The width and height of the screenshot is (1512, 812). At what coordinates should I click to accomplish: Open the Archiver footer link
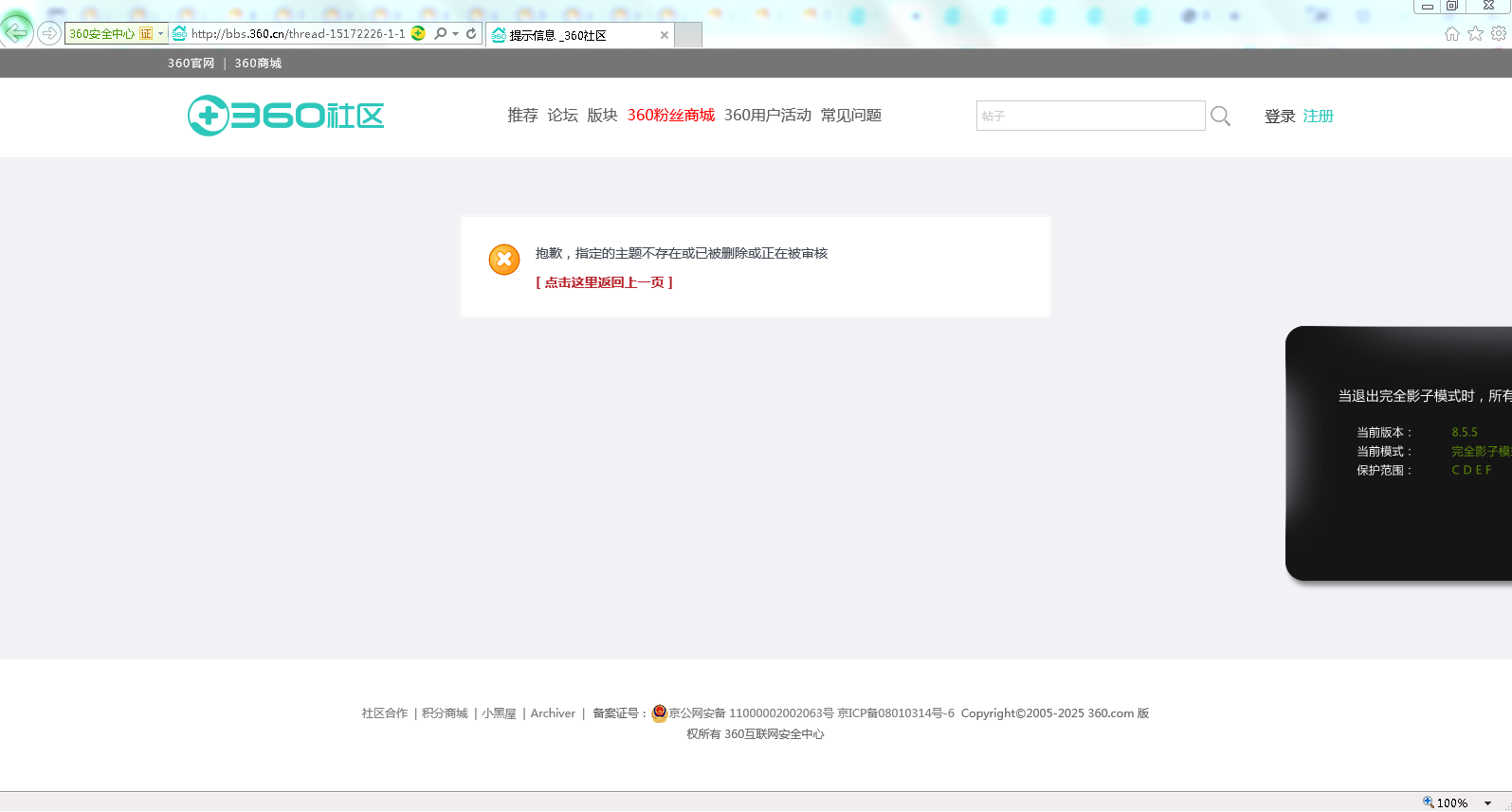click(553, 713)
